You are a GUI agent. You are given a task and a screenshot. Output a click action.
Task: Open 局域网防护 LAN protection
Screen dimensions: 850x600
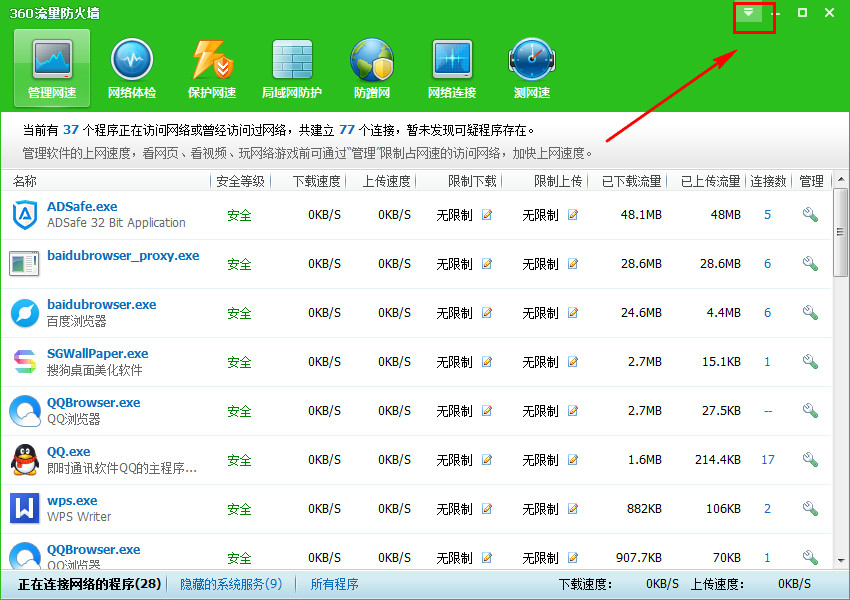click(x=292, y=68)
